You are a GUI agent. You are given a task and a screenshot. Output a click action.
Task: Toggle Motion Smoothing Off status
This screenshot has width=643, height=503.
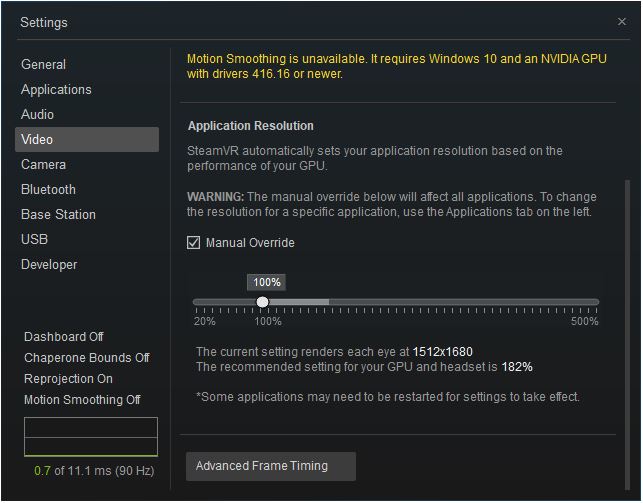tap(82, 399)
